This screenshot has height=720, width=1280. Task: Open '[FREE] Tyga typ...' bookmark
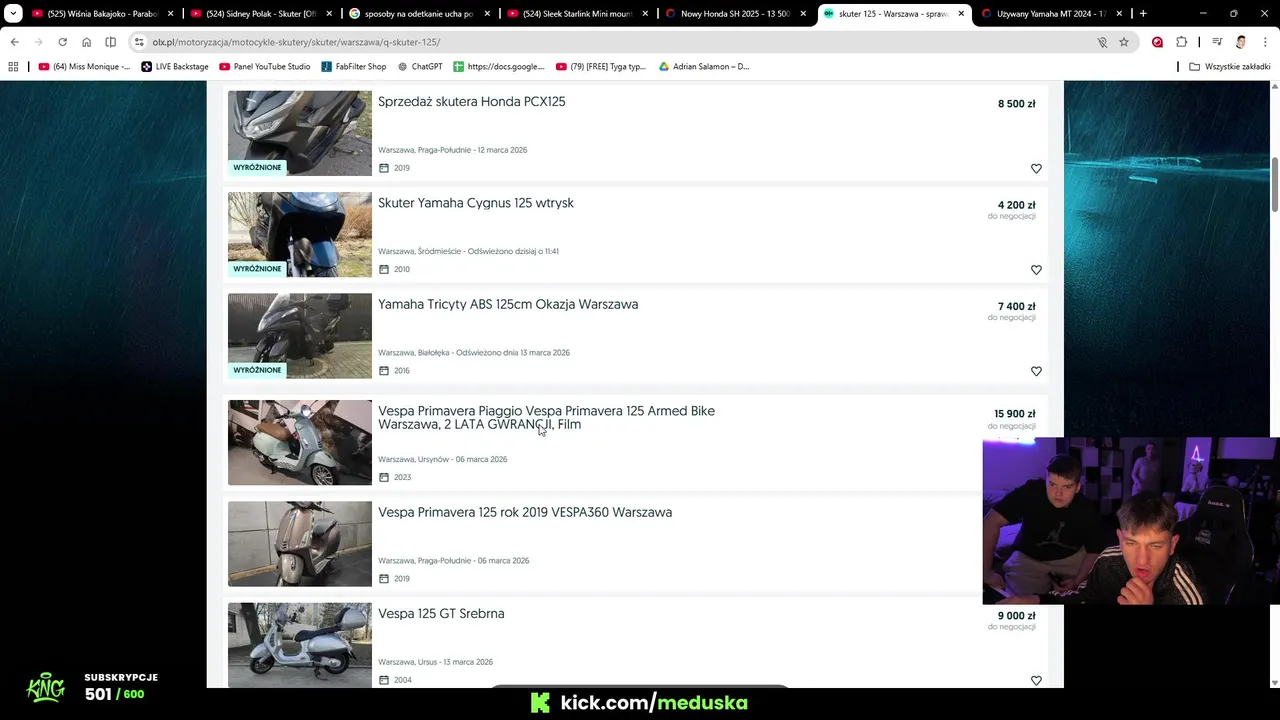[x=602, y=66]
